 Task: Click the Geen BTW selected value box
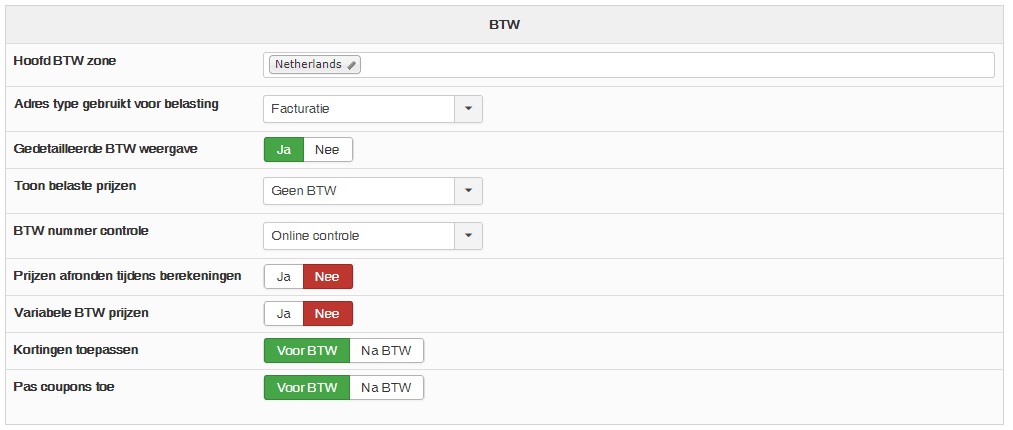click(359, 190)
